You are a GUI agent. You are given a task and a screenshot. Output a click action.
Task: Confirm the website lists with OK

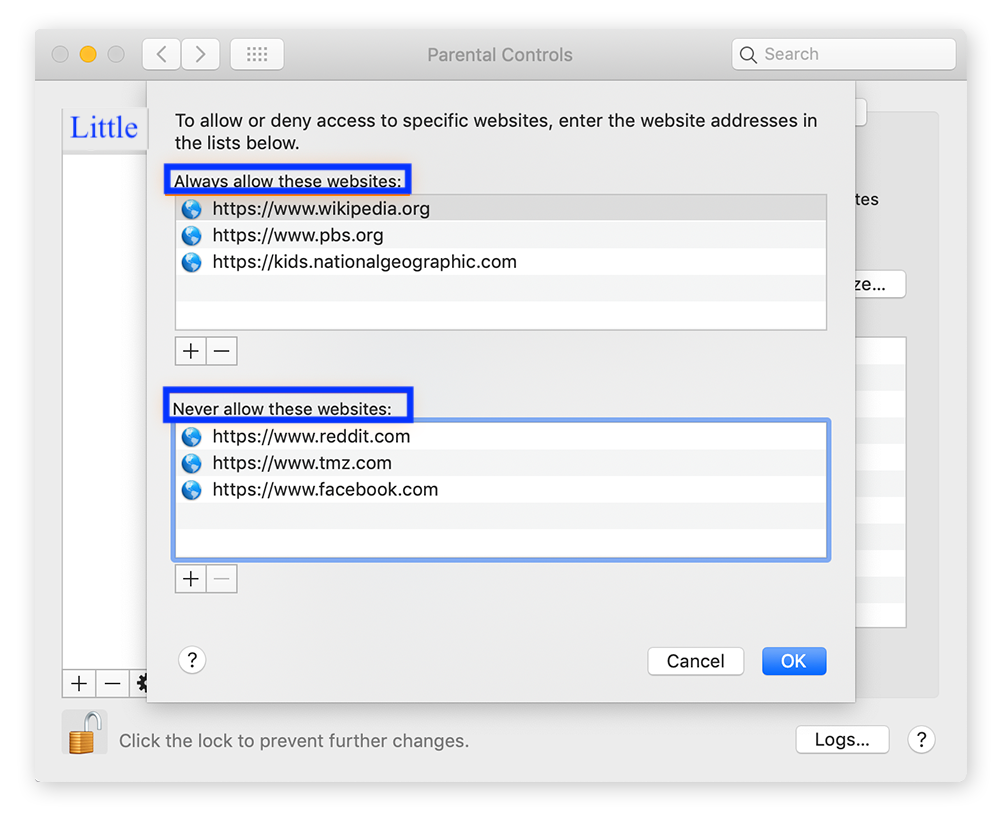(x=793, y=661)
